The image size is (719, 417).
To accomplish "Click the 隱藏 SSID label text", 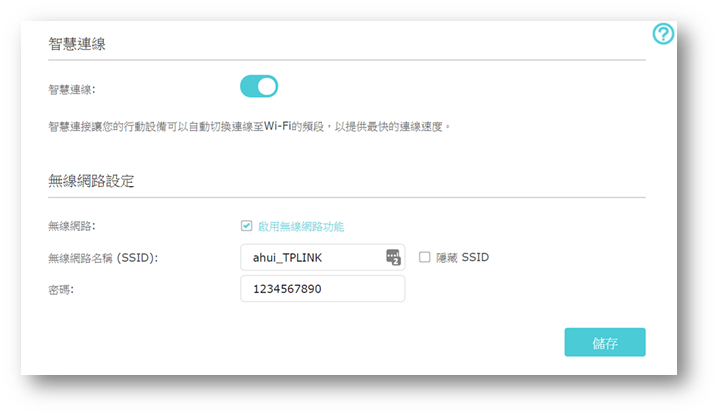I will tap(462, 257).
